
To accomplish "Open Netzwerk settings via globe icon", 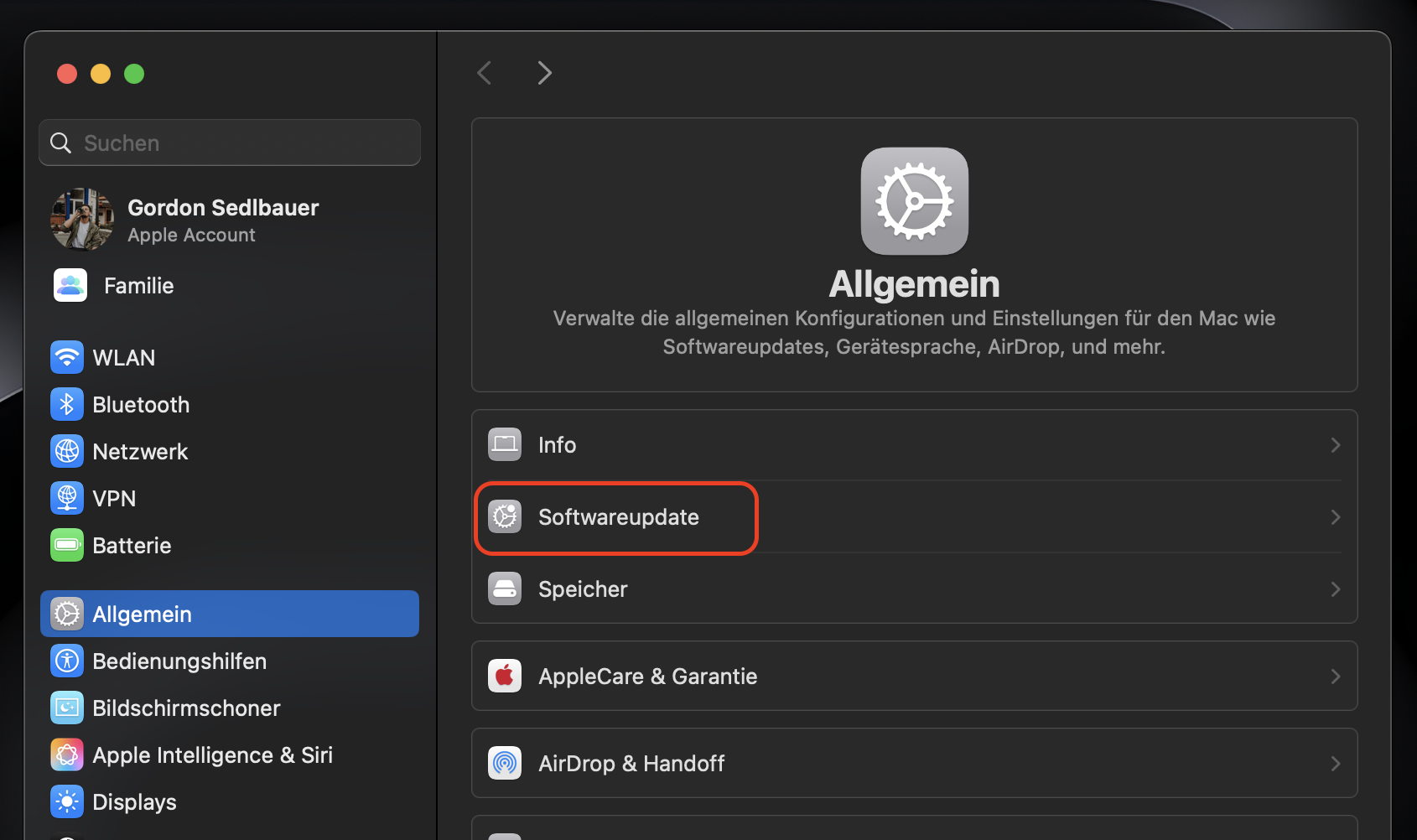I will coord(67,451).
